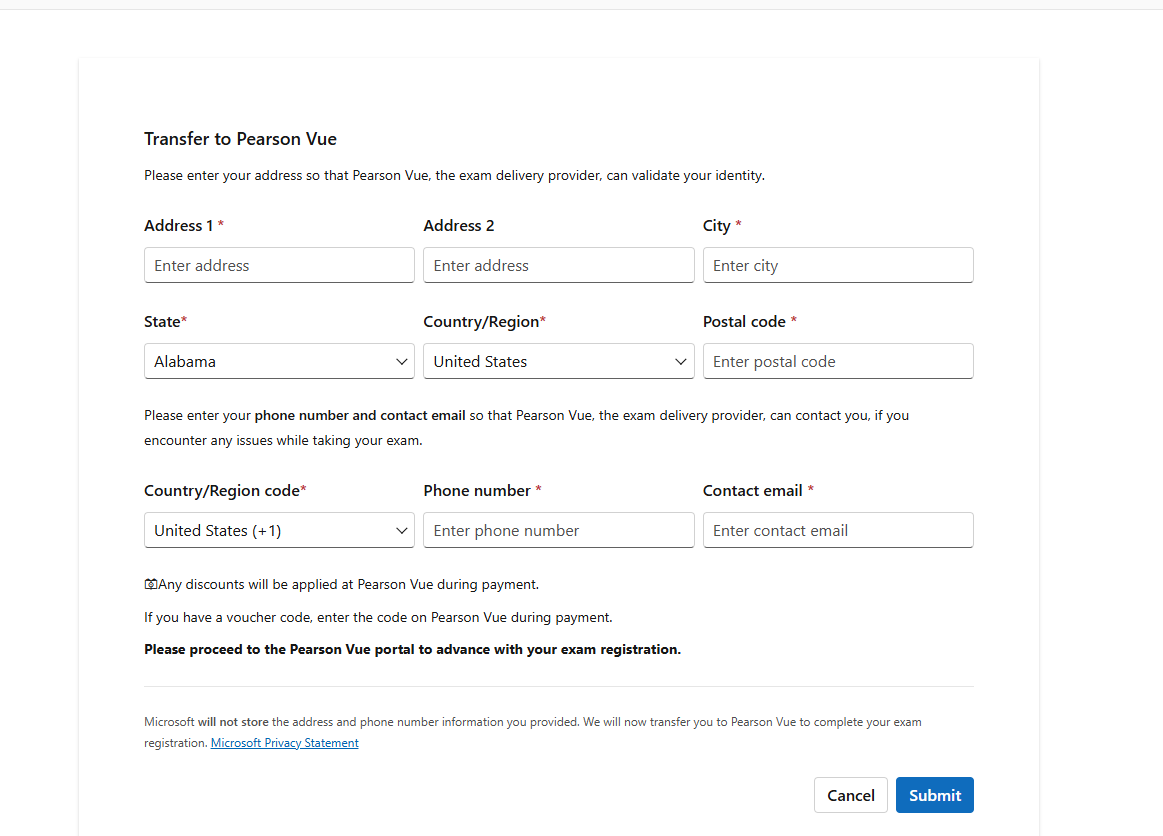Focus the Phone number field
1163x836 pixels.
559,530
